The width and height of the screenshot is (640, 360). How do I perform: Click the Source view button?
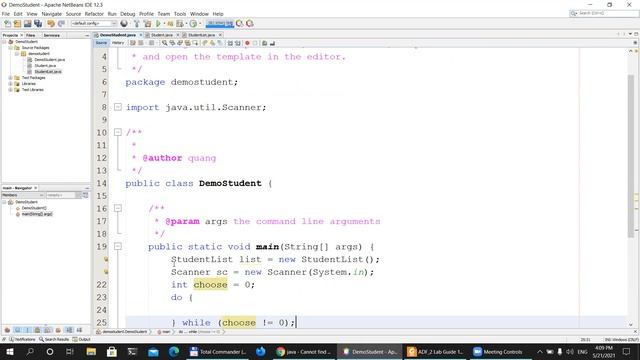(101, 43)
